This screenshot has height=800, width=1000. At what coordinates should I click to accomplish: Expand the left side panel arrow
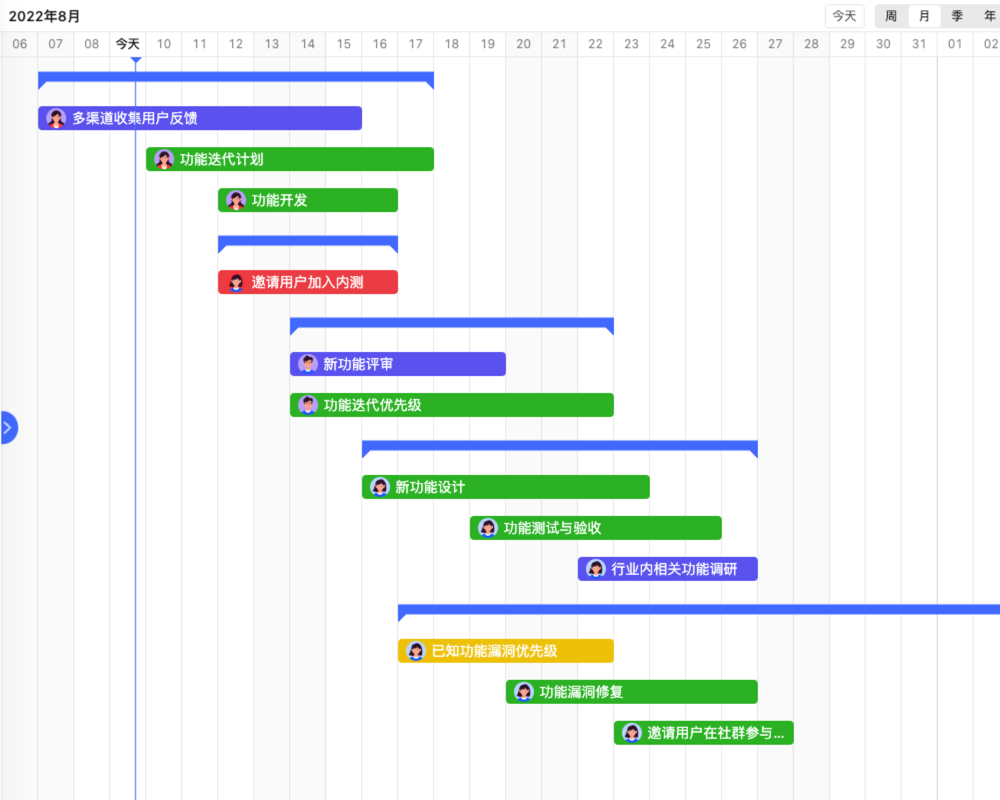click(x=7, y=427)
